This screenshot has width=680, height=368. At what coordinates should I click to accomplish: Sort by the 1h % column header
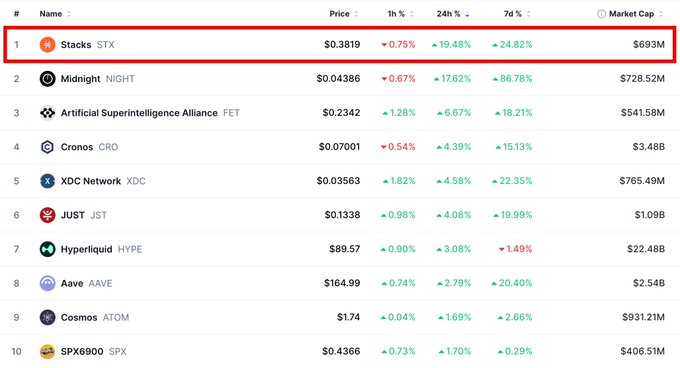400,14
